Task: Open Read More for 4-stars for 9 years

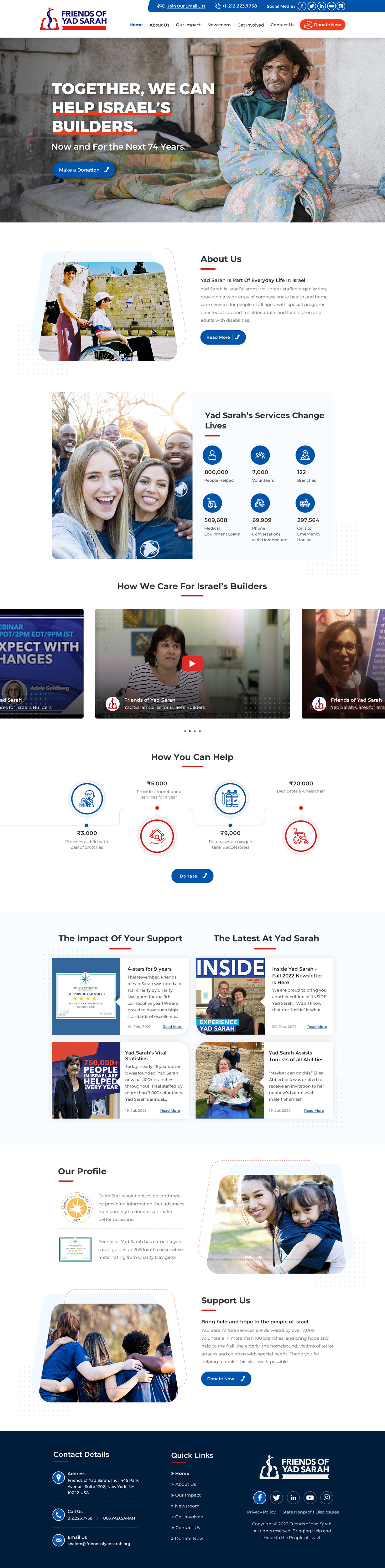Action: 173,1027
